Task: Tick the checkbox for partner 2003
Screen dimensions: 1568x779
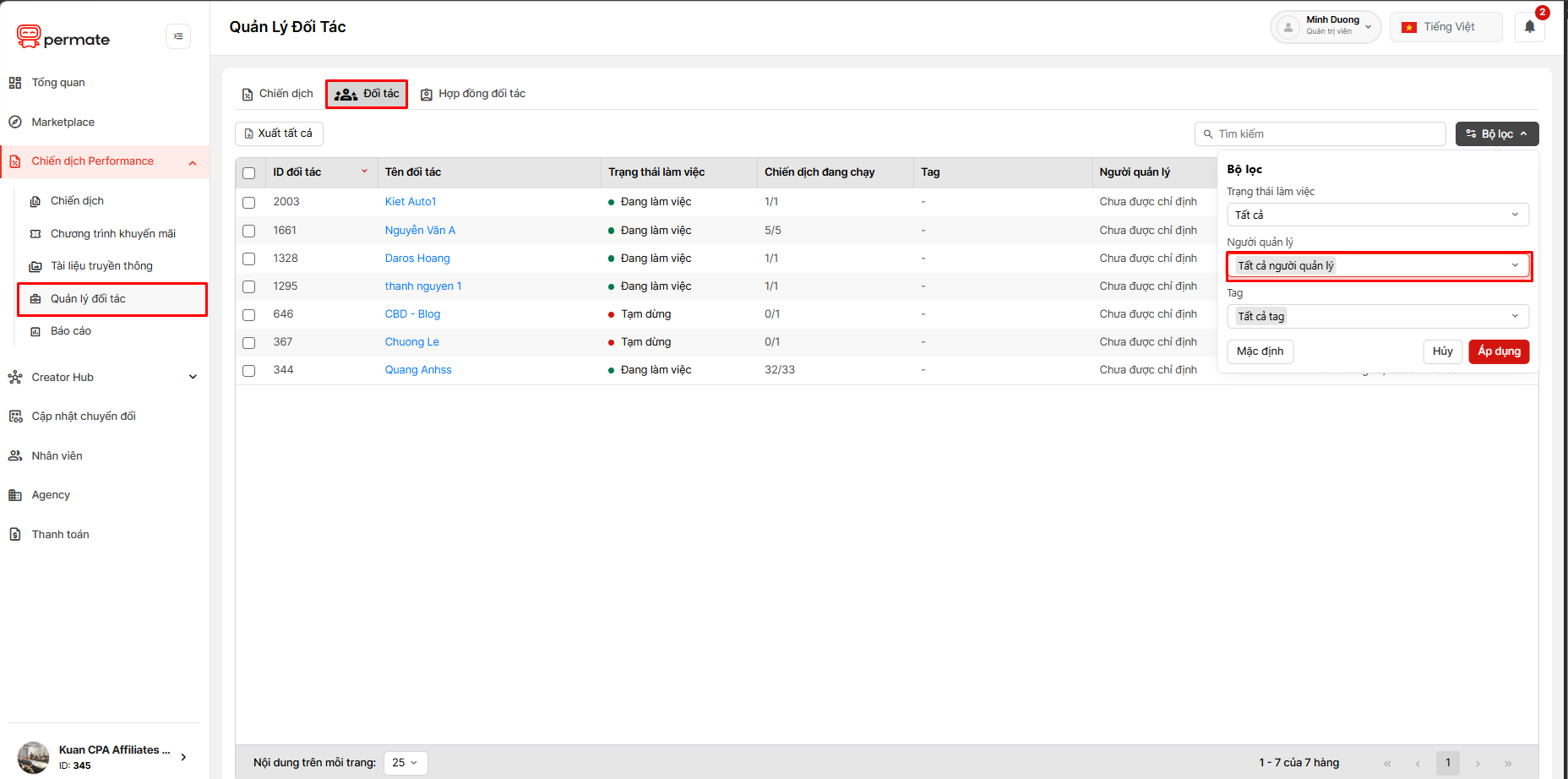Action: pyautogui.click(x=248, y=203)
